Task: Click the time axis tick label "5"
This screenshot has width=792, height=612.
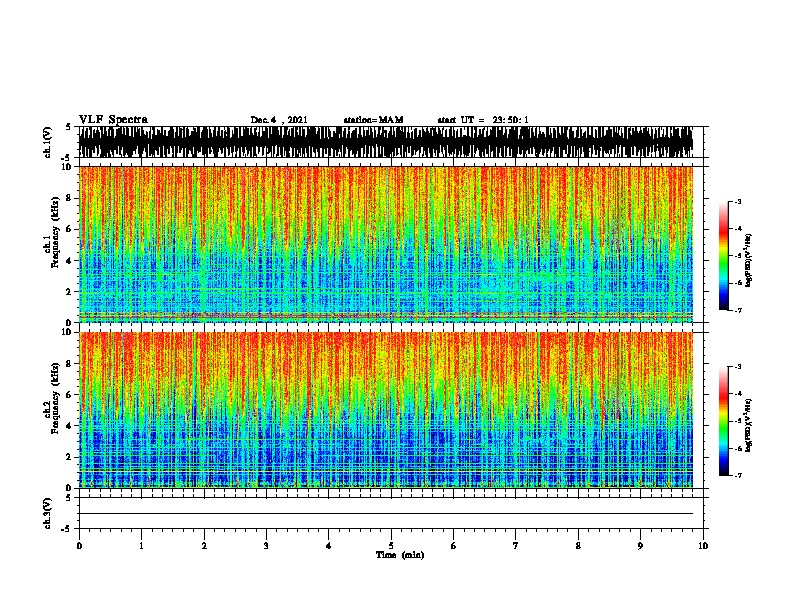Action: pyautogui.click(x=391, y=546)
